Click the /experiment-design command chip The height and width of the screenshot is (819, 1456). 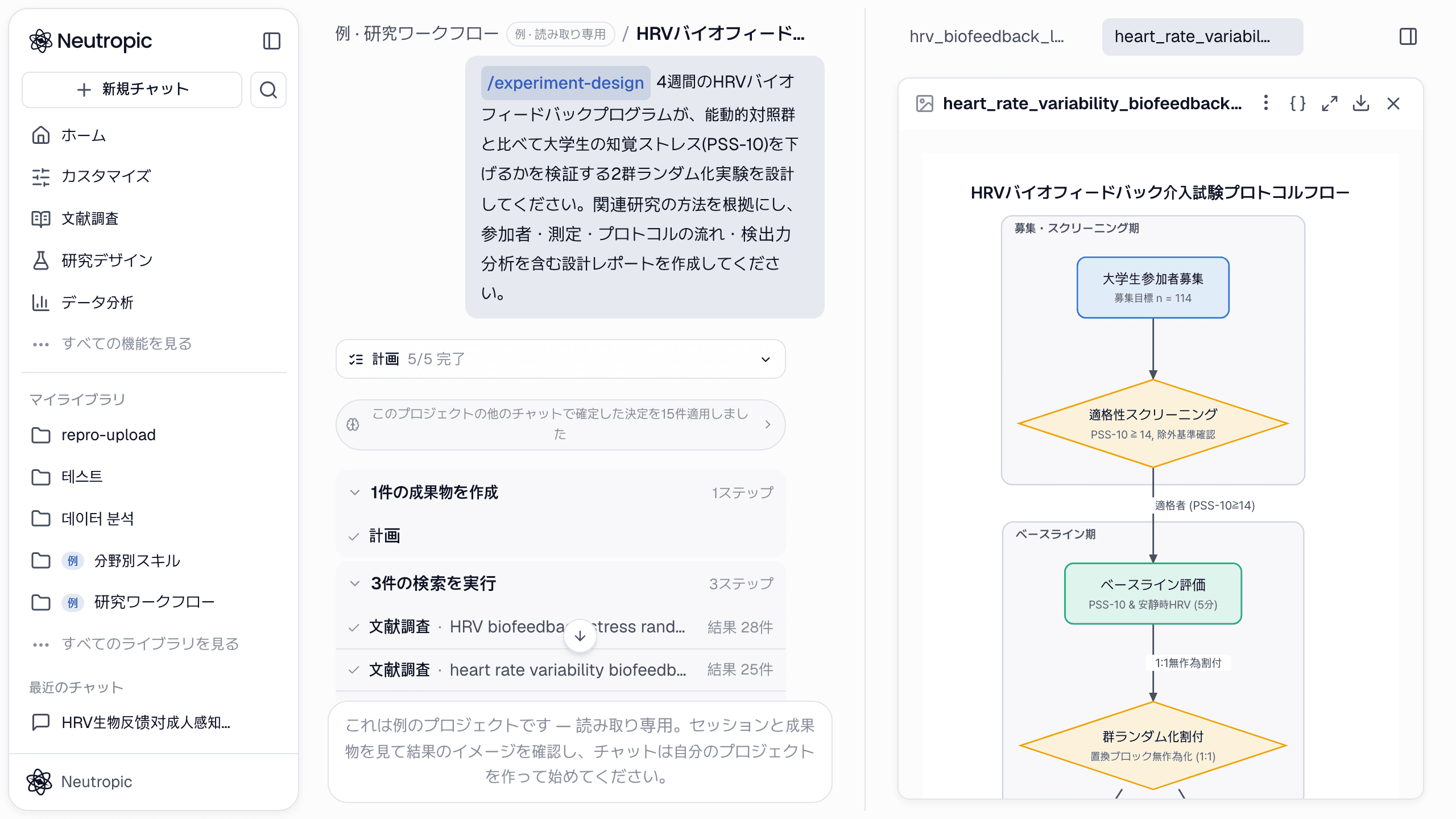pos(565,83)
